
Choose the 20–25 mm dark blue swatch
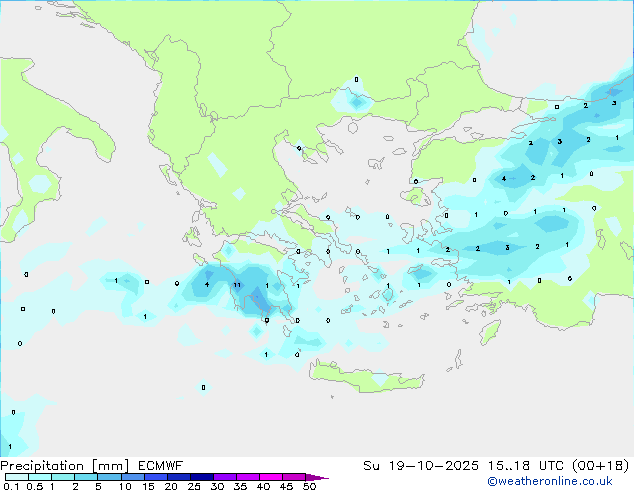[x=178, y=477]
